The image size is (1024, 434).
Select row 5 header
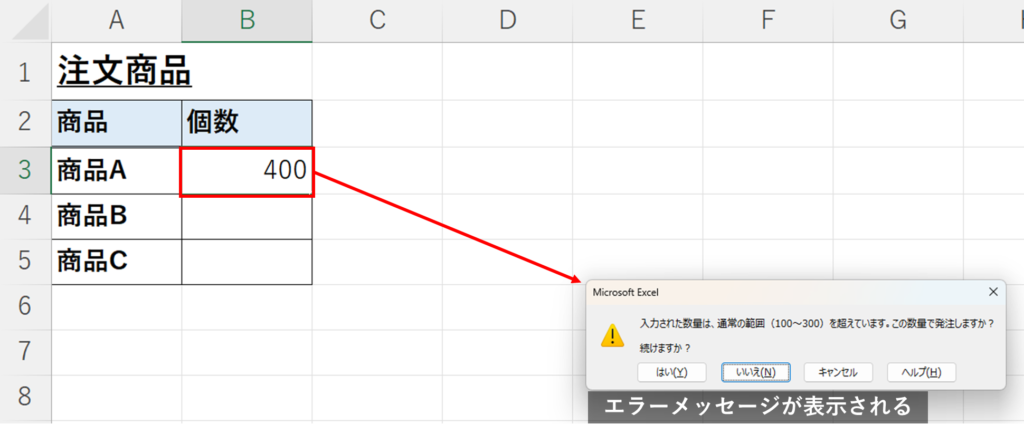pyautogui.click(x=25, y=262)
